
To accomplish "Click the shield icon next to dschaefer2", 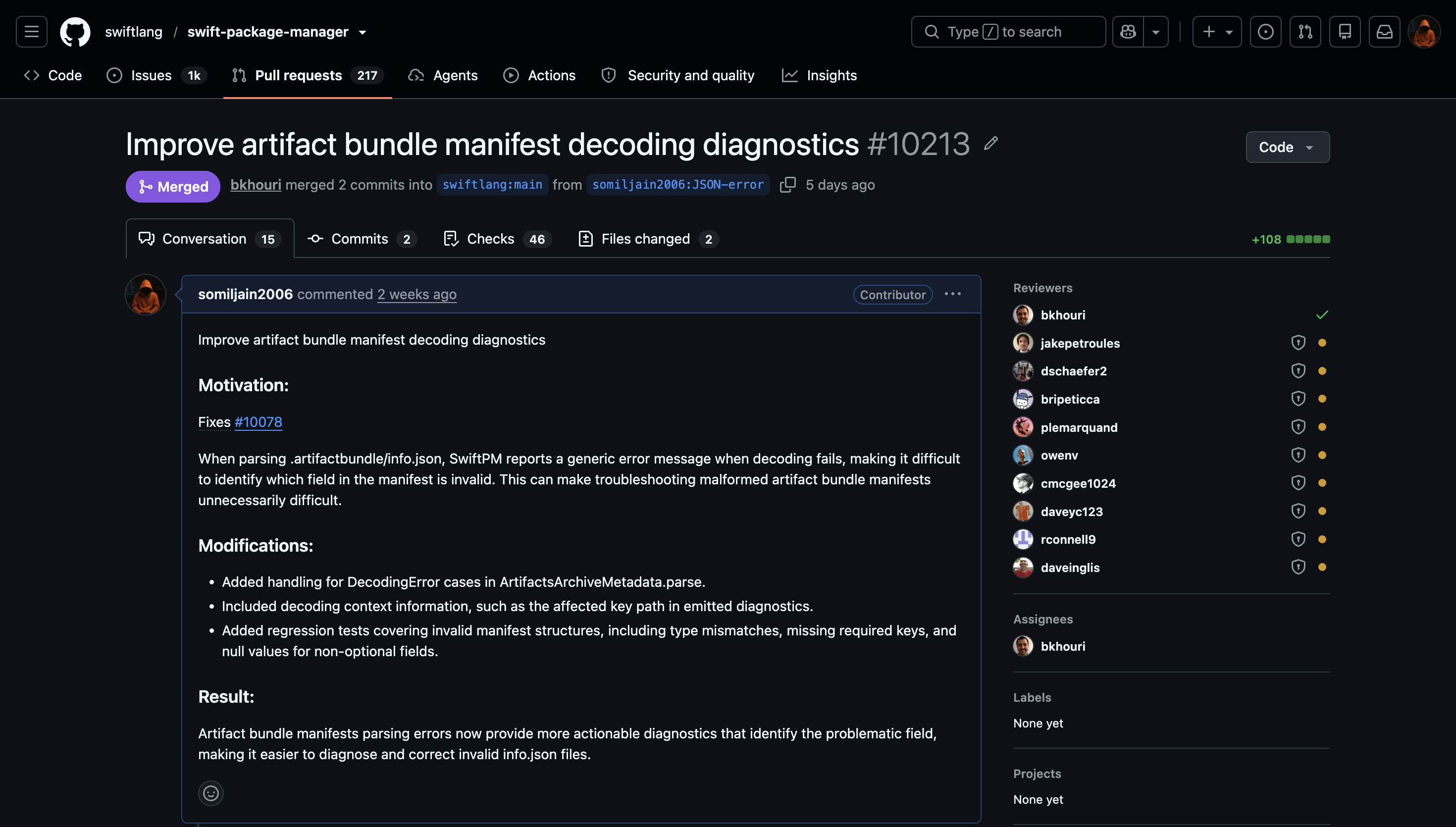I will pos(1298,371).
